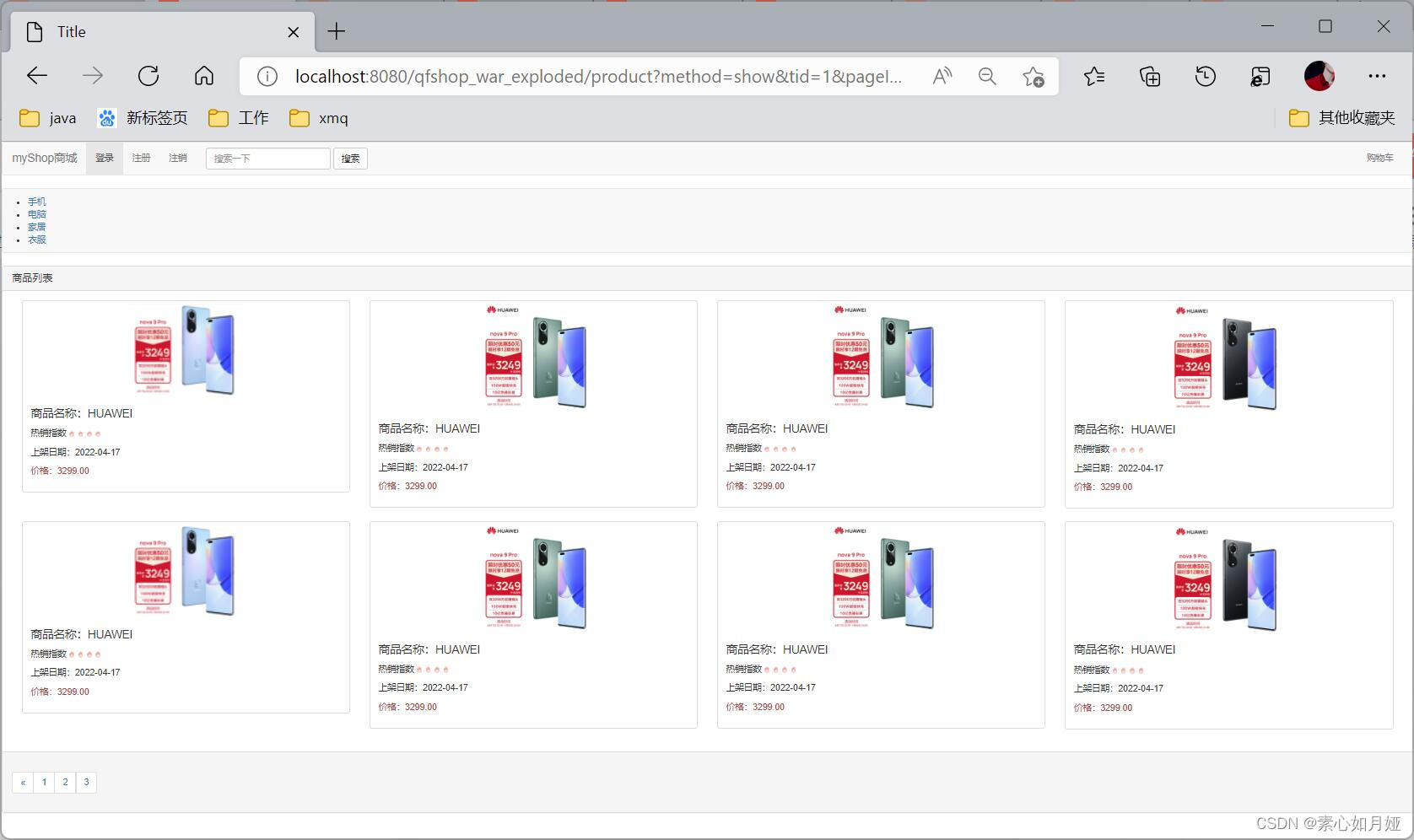Go to previous page with « button
This screenshot has height=840, width=1414.
23,782
